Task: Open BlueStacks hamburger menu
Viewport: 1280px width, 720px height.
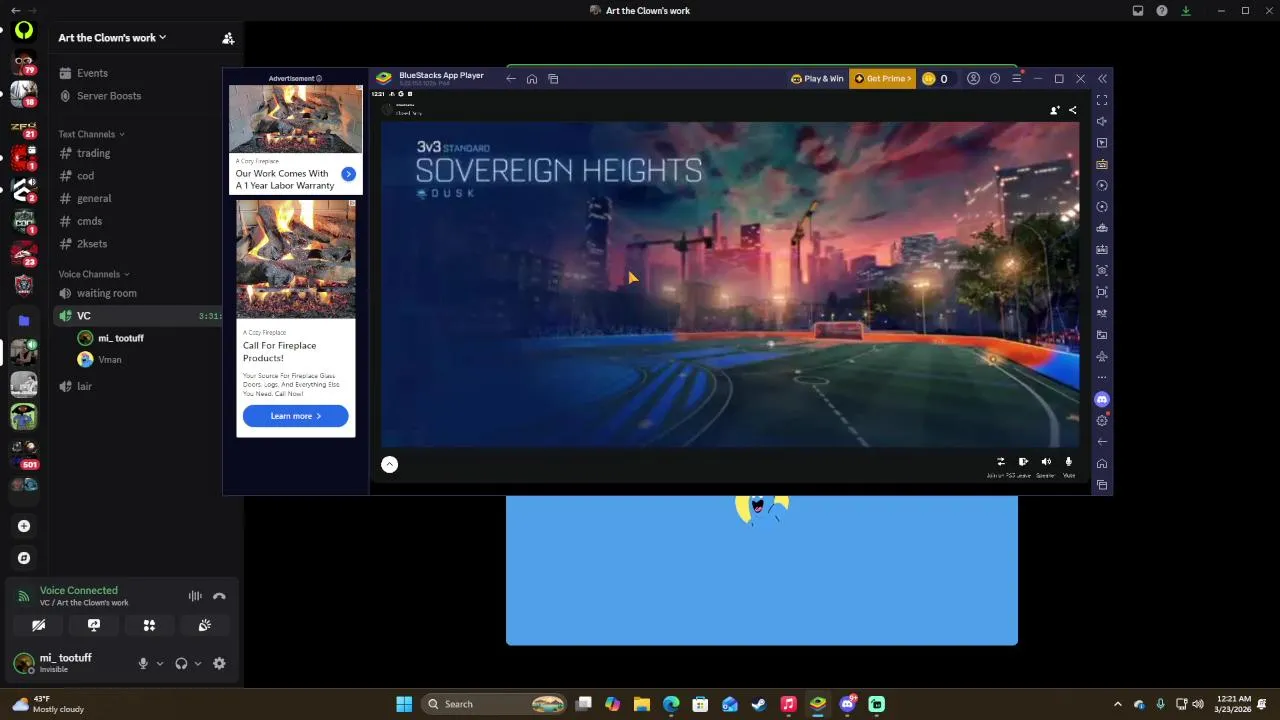Action: 1016,79
